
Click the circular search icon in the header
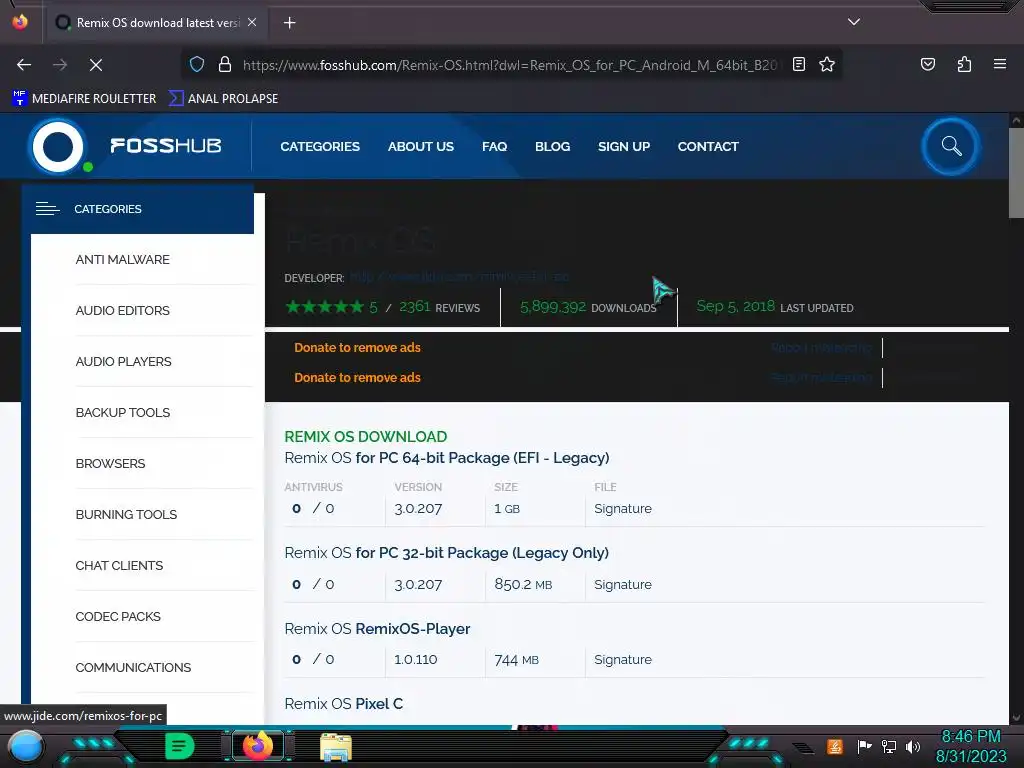(951, 146)
